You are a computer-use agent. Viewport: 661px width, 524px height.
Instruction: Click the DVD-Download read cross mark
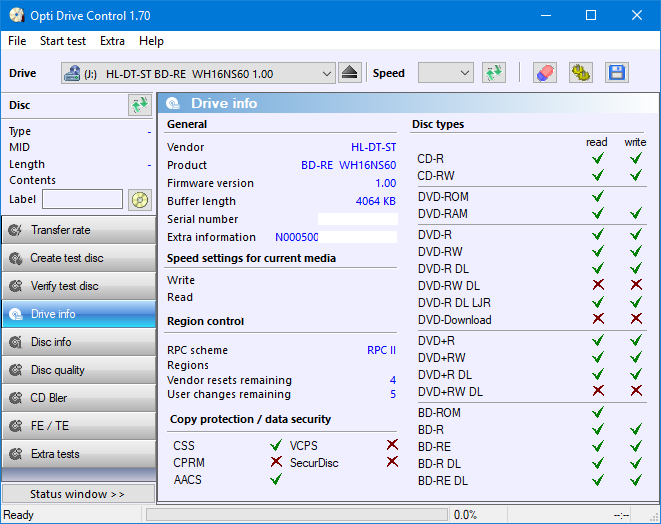598,319
